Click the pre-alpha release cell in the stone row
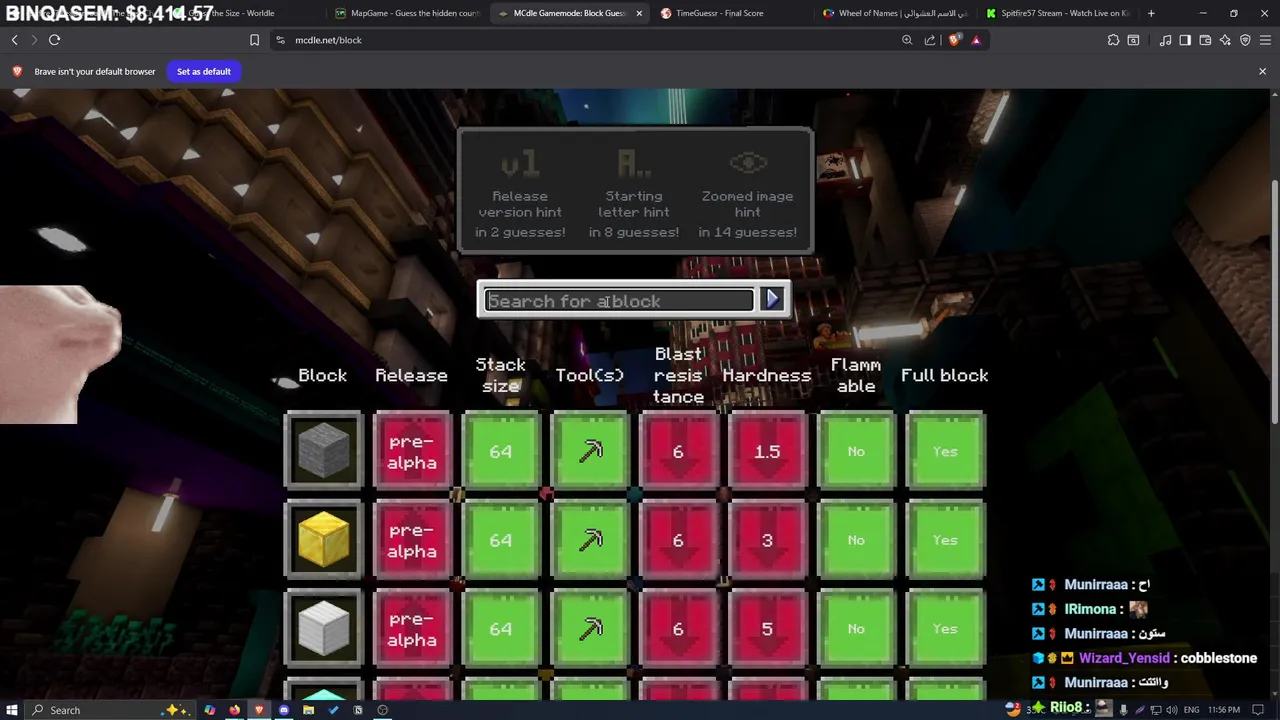The height and width of the screenshot is (720, 1280). (x=412, y=451)
